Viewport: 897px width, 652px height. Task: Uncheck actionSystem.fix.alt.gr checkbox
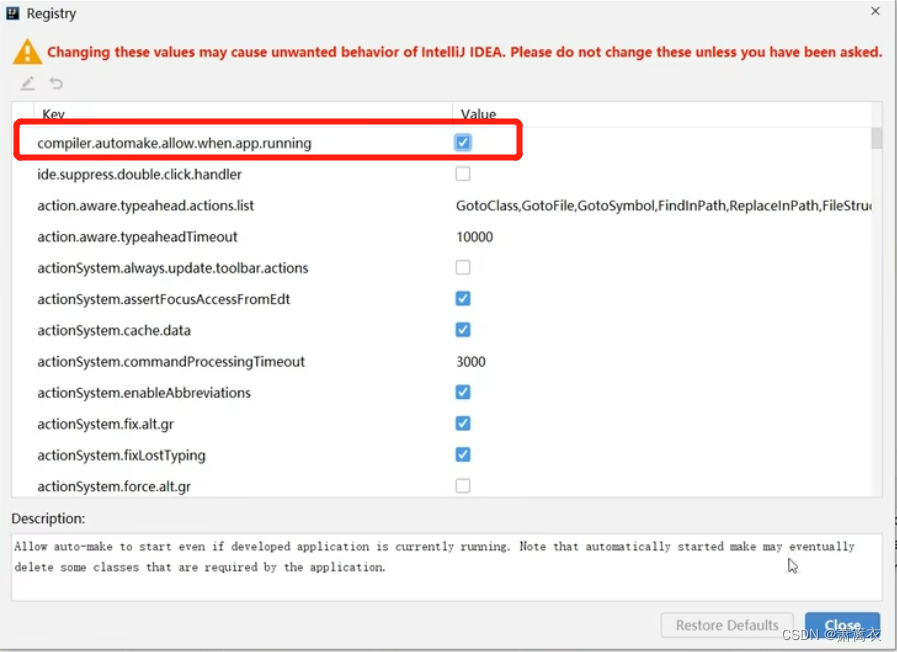(x=463, y=424)
